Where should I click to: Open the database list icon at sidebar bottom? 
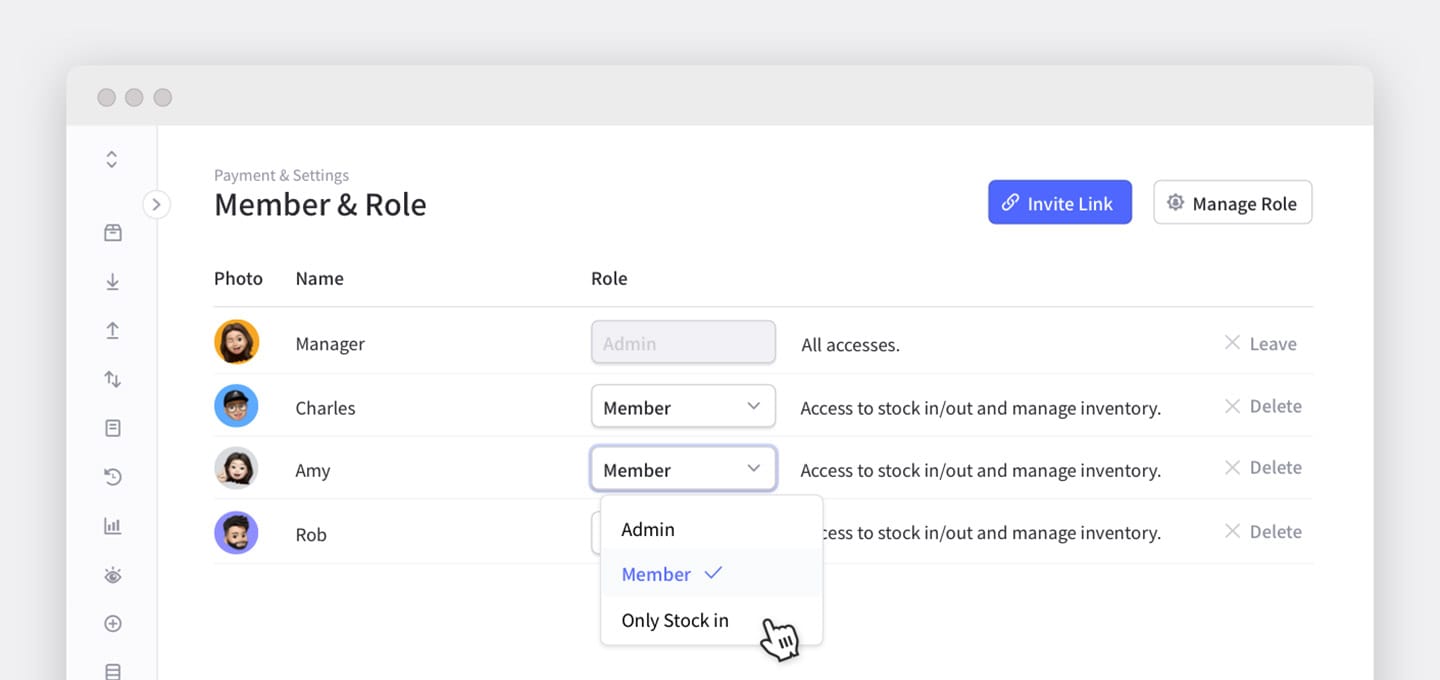(x=112, y=670)
